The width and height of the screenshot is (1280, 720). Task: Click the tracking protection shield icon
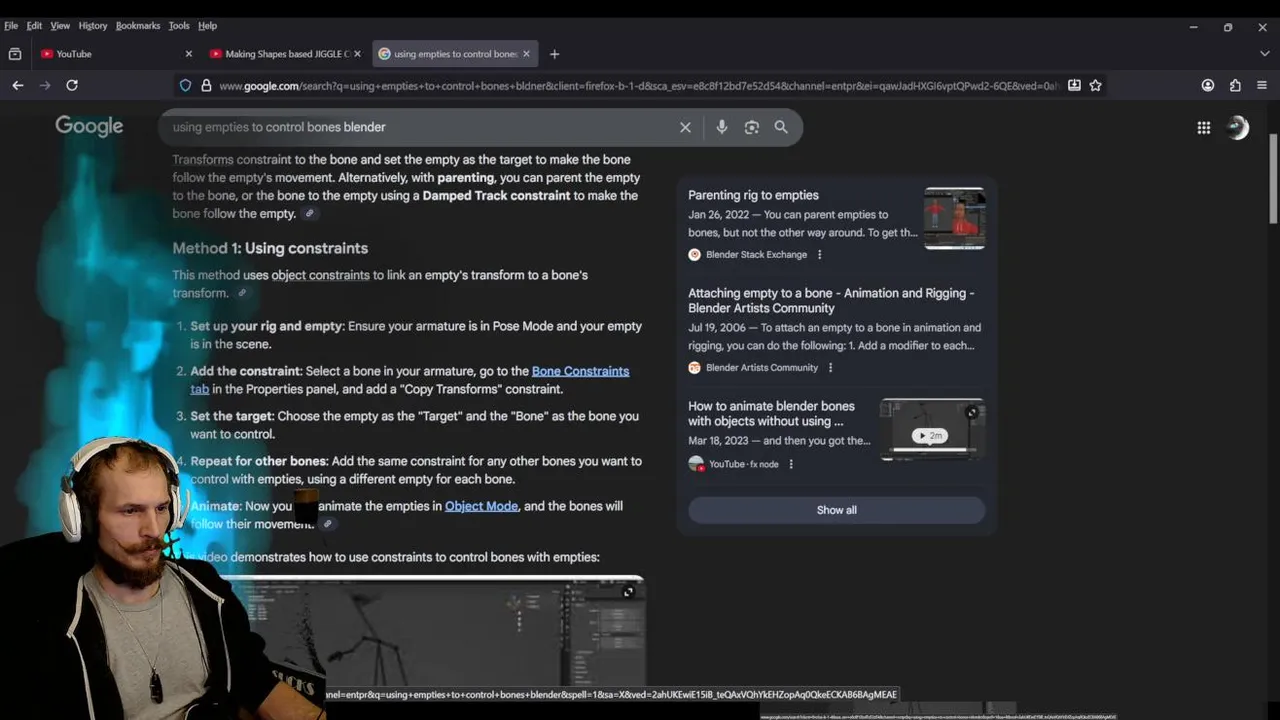point(185,86)
